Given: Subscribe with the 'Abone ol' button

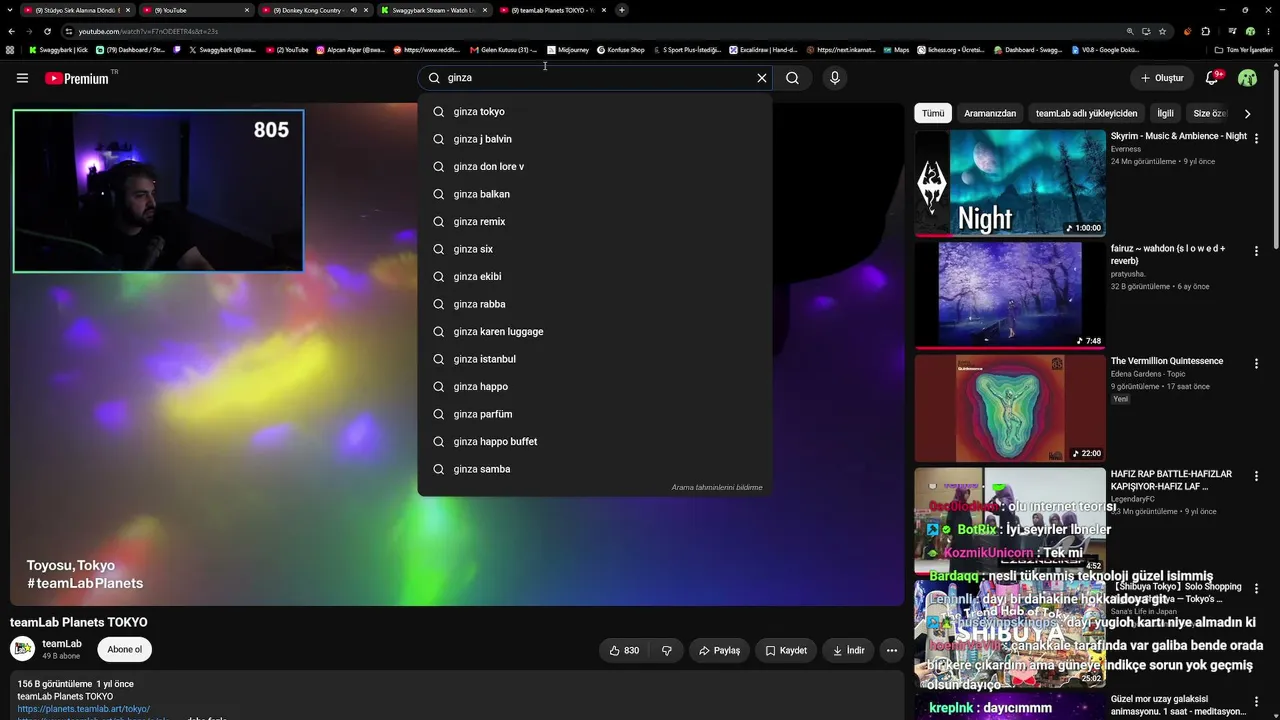Looking at the screenshot, I should tap(125, 650).
